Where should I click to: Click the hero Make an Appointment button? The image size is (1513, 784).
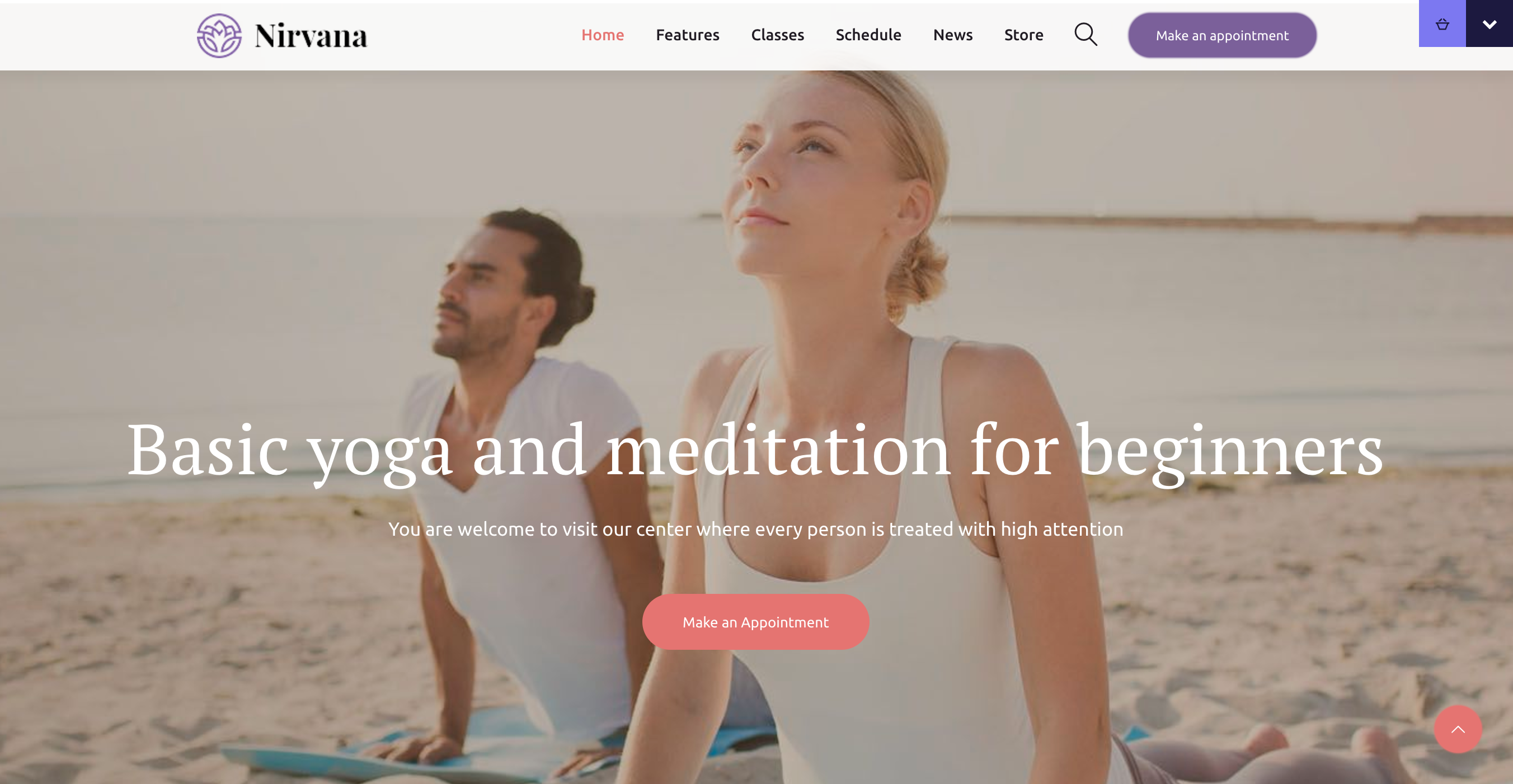[756, 622]
